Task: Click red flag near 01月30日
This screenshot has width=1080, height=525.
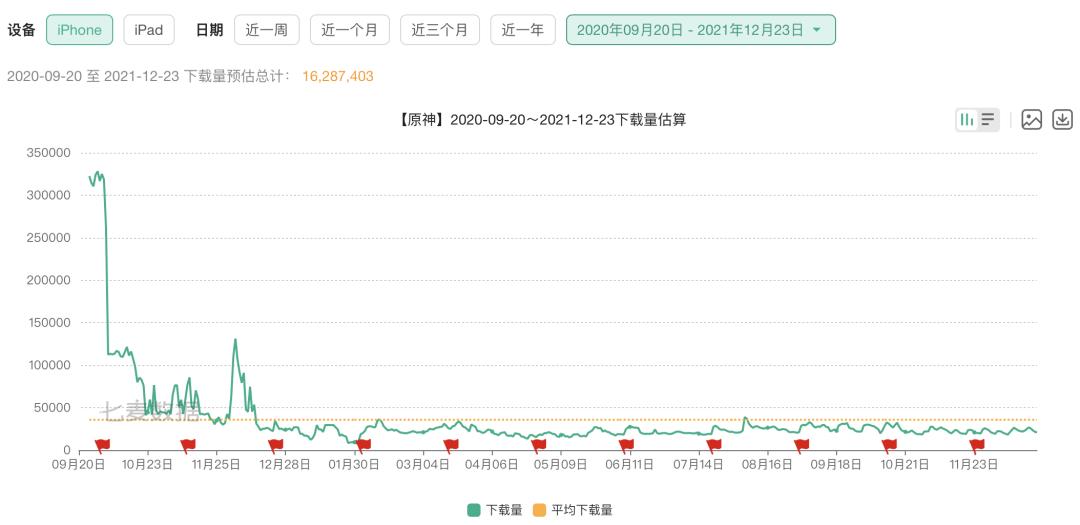Action: [363, 445]
